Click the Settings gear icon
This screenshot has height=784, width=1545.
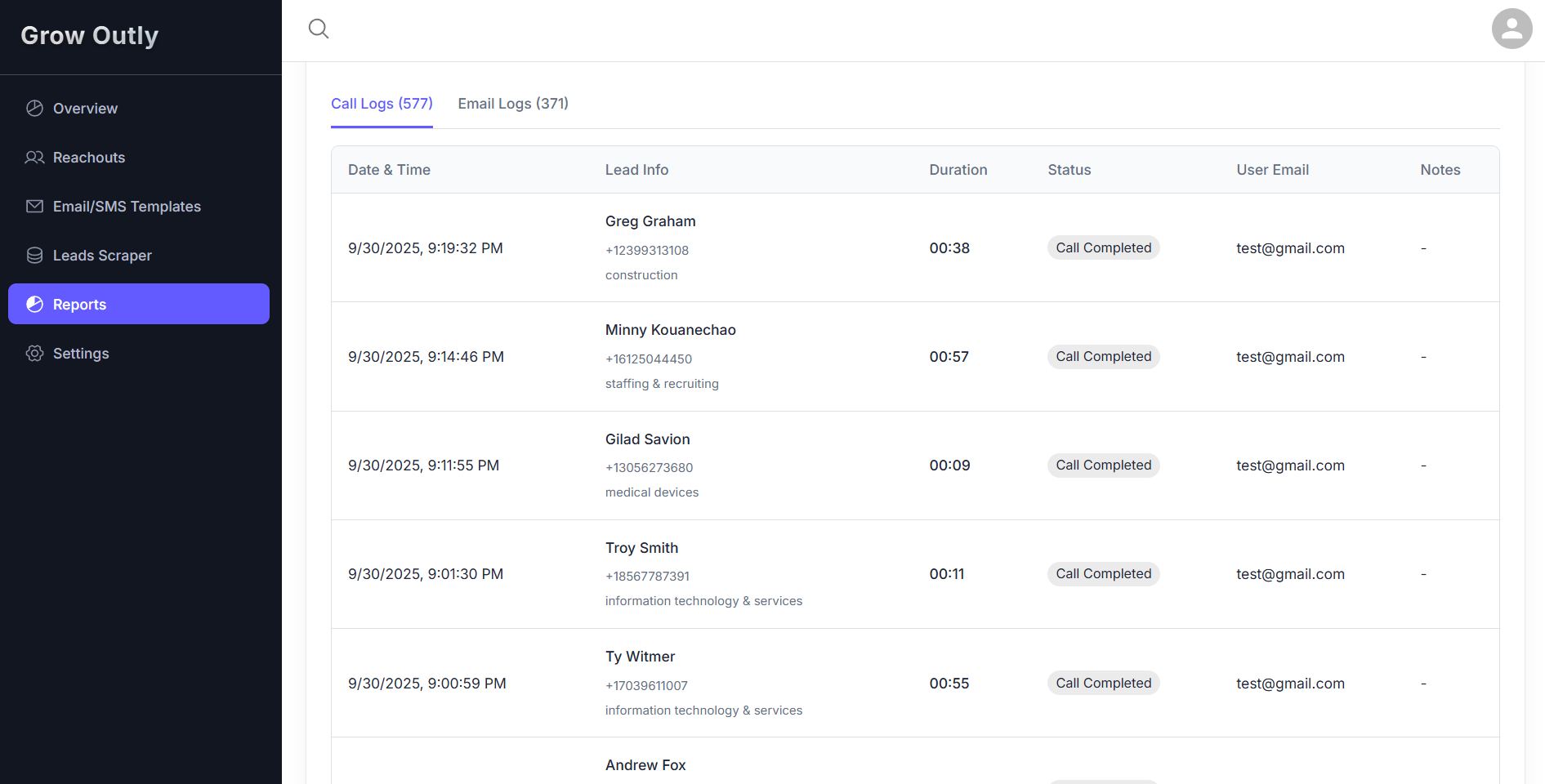(x=34, y=354)
